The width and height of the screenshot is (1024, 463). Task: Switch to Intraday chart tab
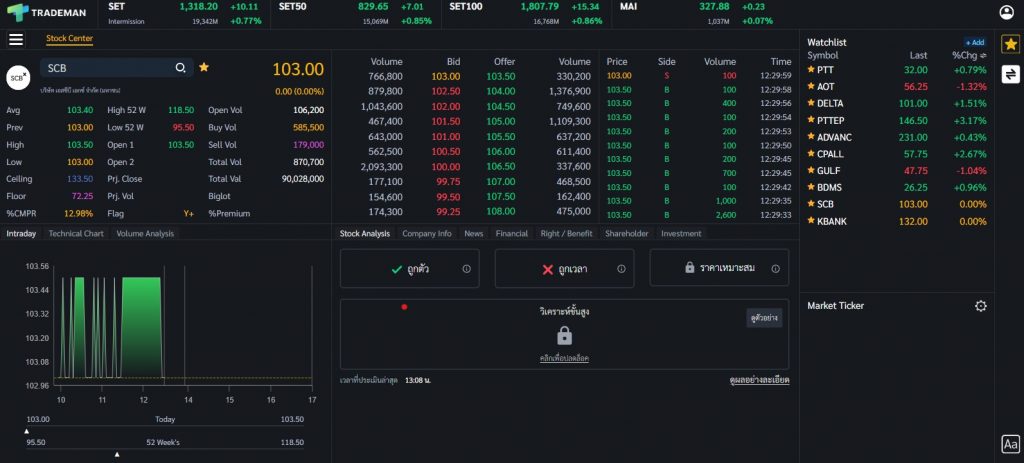tap(21, 233)
